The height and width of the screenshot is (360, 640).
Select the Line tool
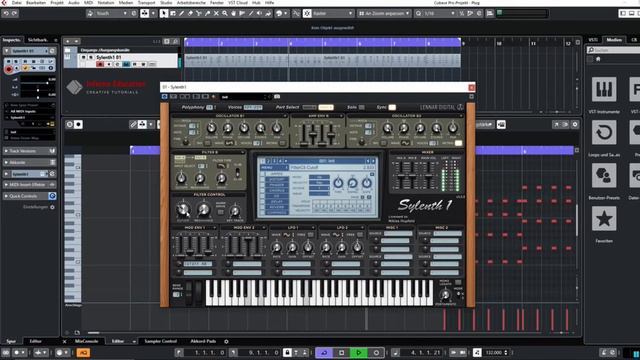[x=251, y=13]
